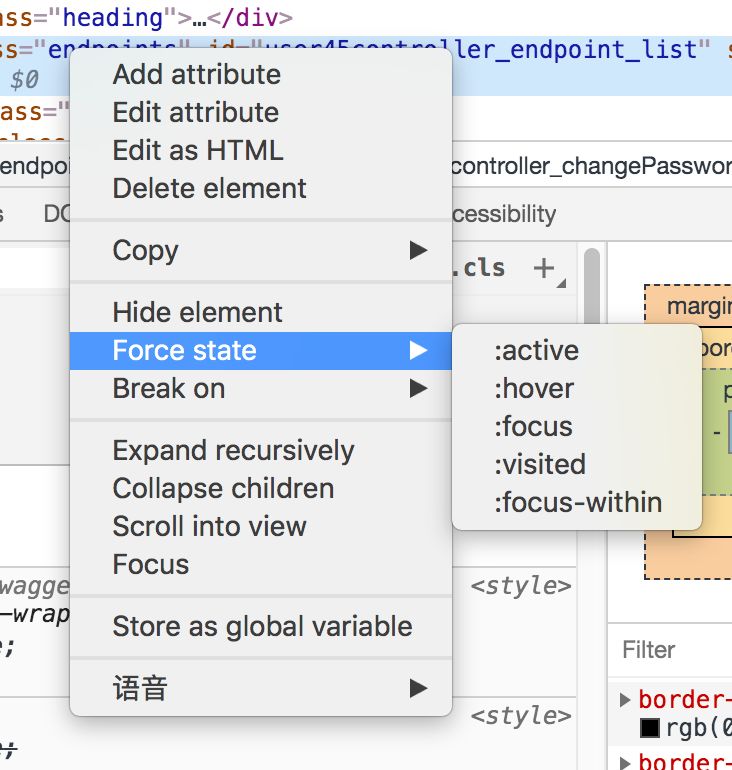
Task: Choose Hide element in menu
Action: (261, 312)
